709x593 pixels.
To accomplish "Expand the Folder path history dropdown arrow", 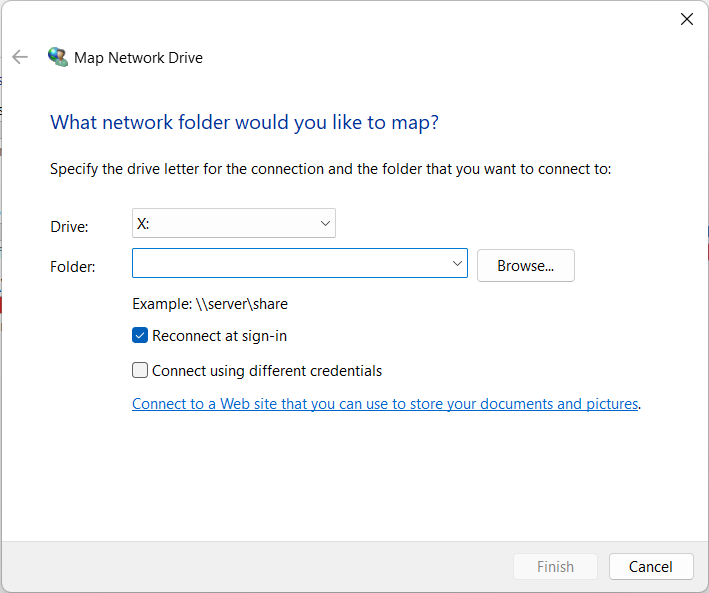I will [x=457, y=263].
